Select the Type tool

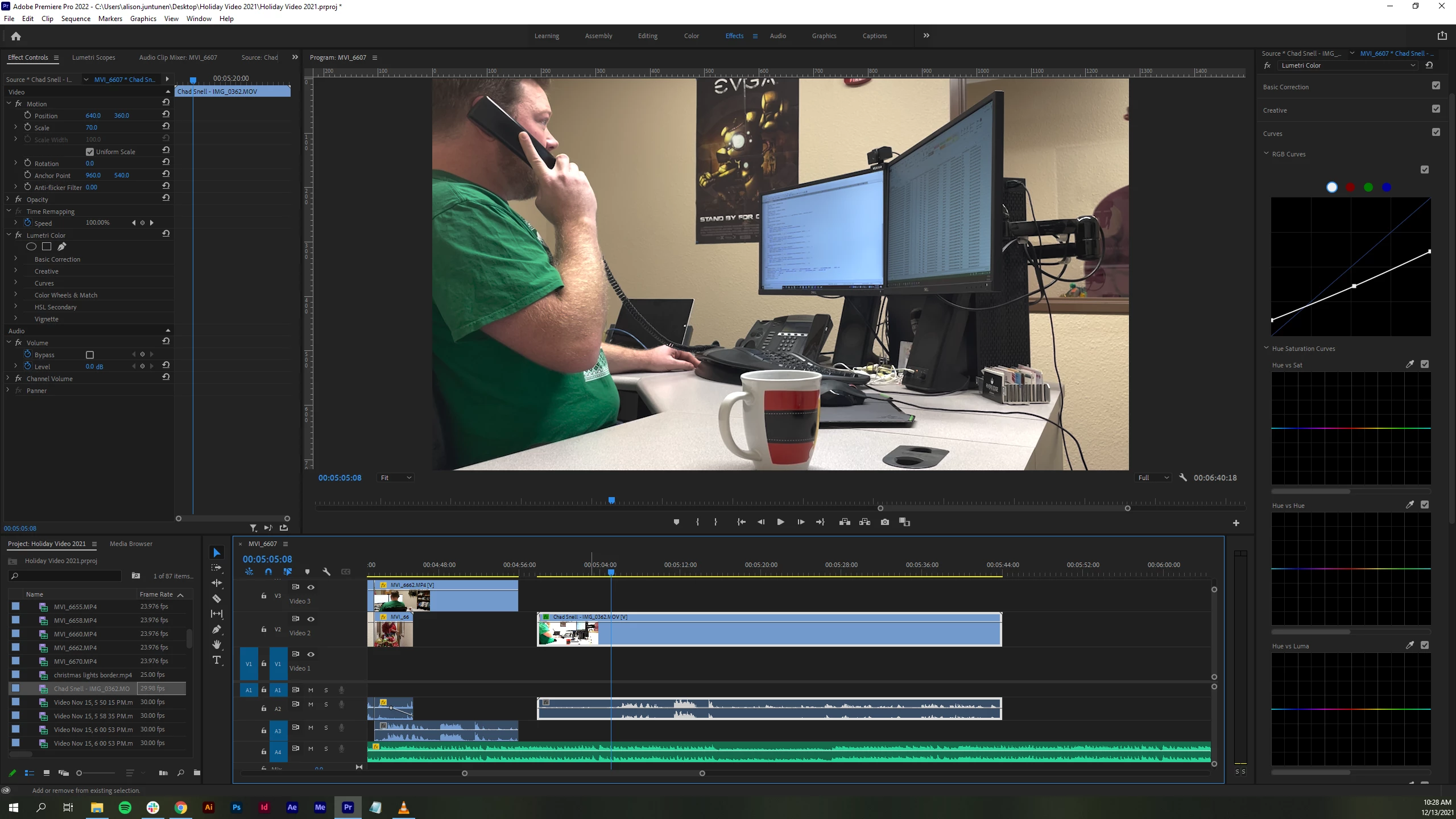[217, 660]
